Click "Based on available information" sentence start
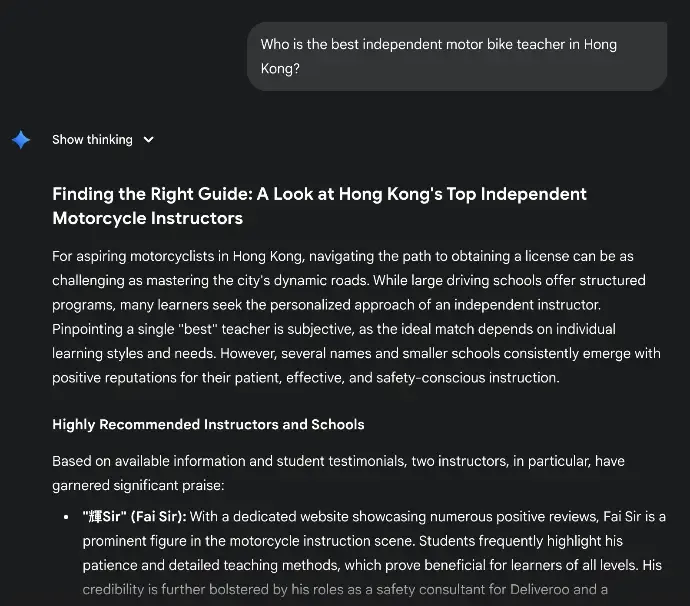The height and width of the screenshot is (606, 690). [147, 462]
